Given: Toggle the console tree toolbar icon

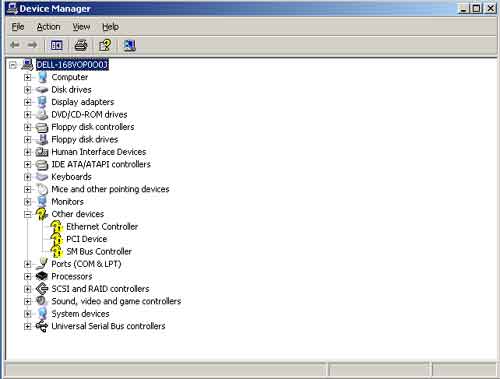Looking at the screenshot, I should click(x=56, y=45).
